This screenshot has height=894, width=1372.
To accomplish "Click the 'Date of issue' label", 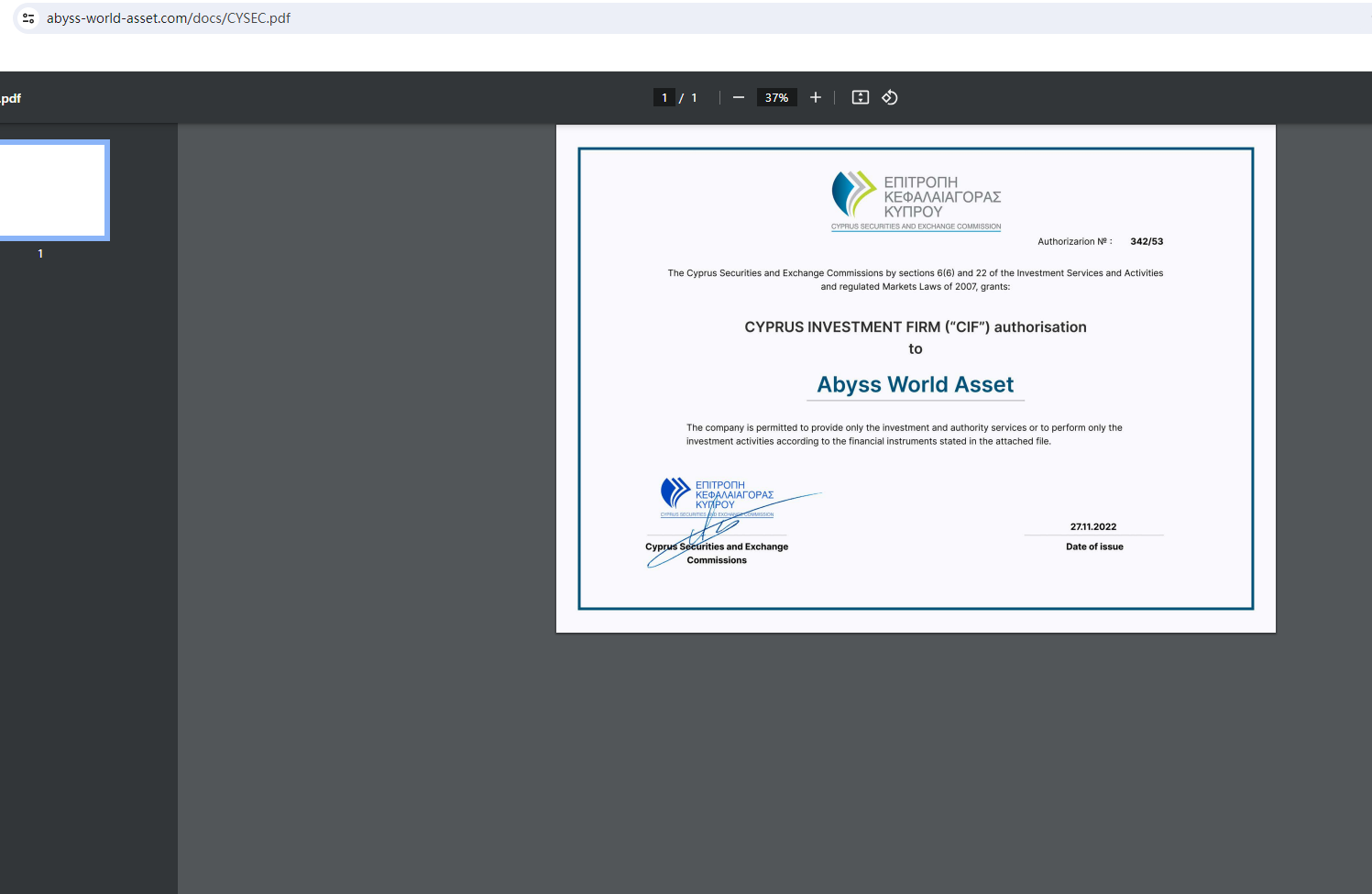I will [x=1094, y=546].
